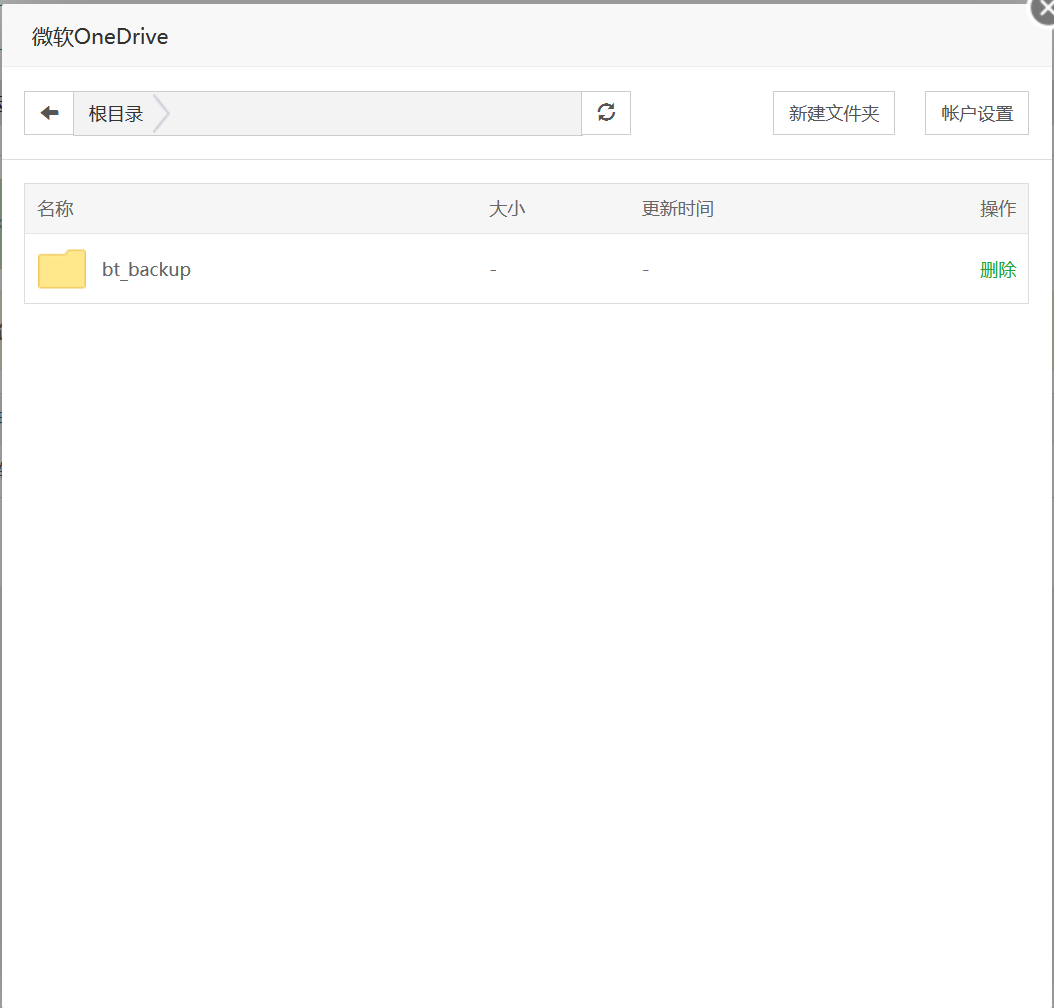Click the 大小 column header

[507, 208]
